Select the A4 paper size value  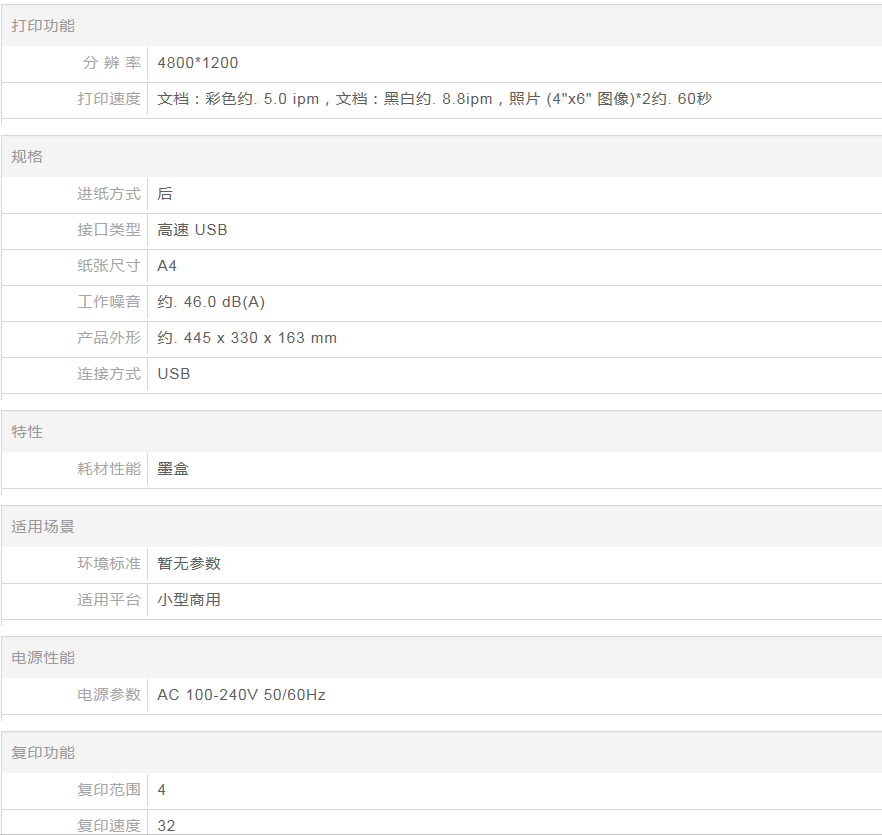pyautogui.click(x=167, y=266)
